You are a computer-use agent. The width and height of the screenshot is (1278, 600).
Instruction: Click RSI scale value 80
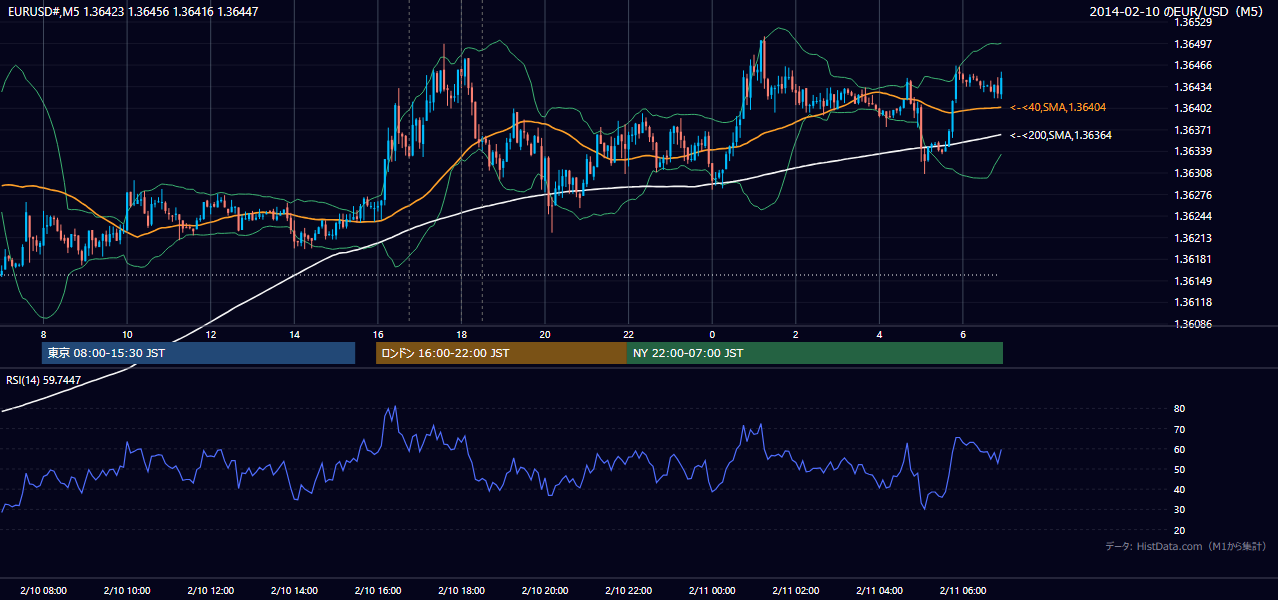pos(1180,409)
